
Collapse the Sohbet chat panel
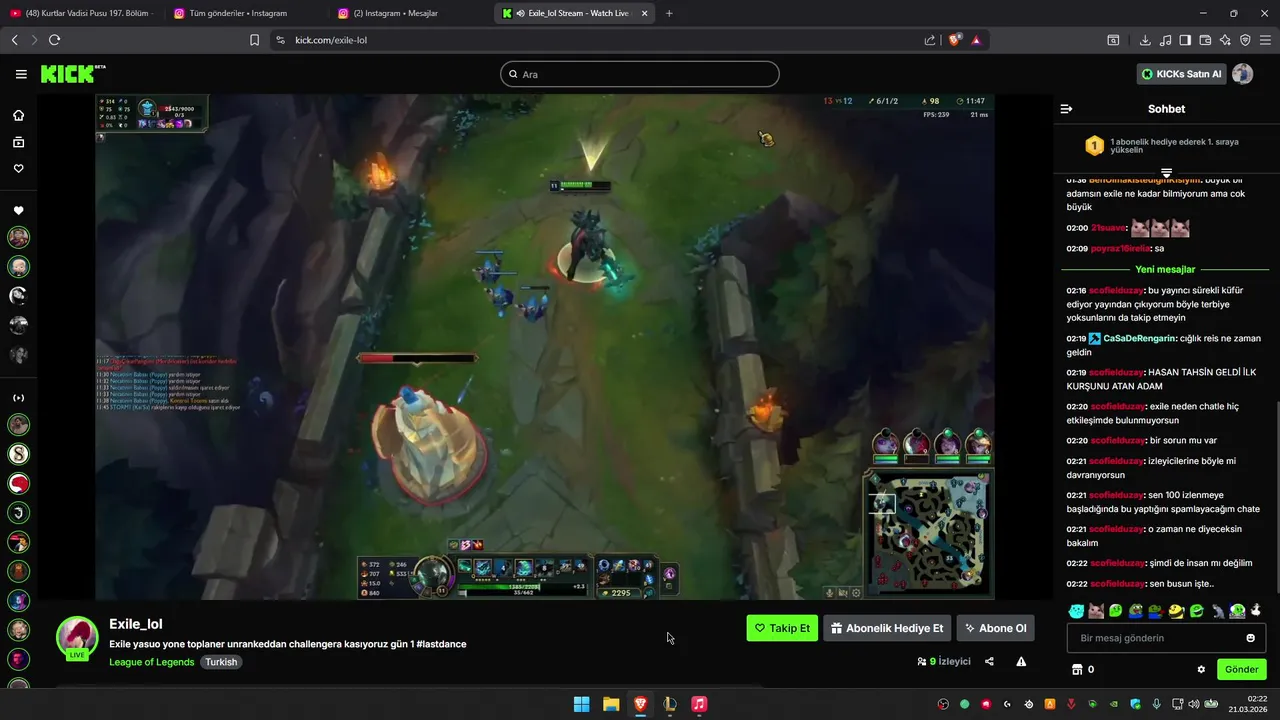[x=1066, y=109]
